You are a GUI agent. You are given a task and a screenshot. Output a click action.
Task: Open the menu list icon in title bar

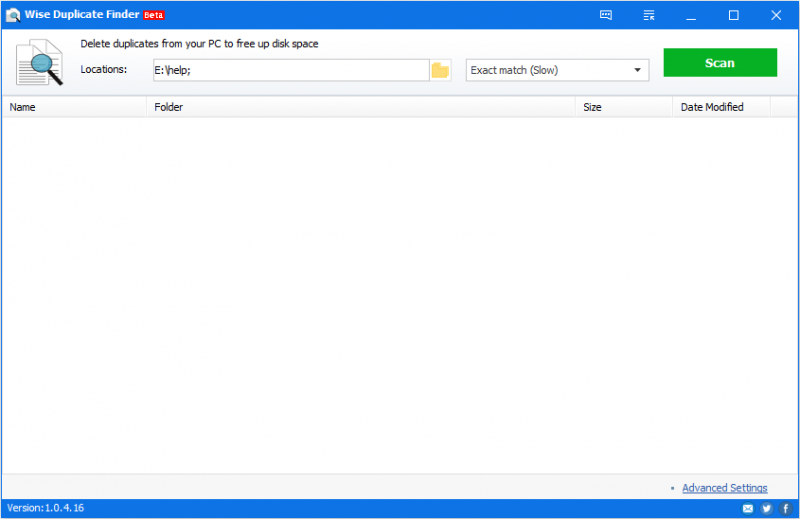(x=648, y=15)
